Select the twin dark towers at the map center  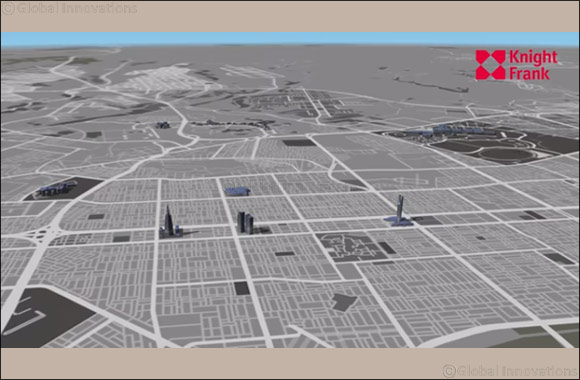point(245,222)
